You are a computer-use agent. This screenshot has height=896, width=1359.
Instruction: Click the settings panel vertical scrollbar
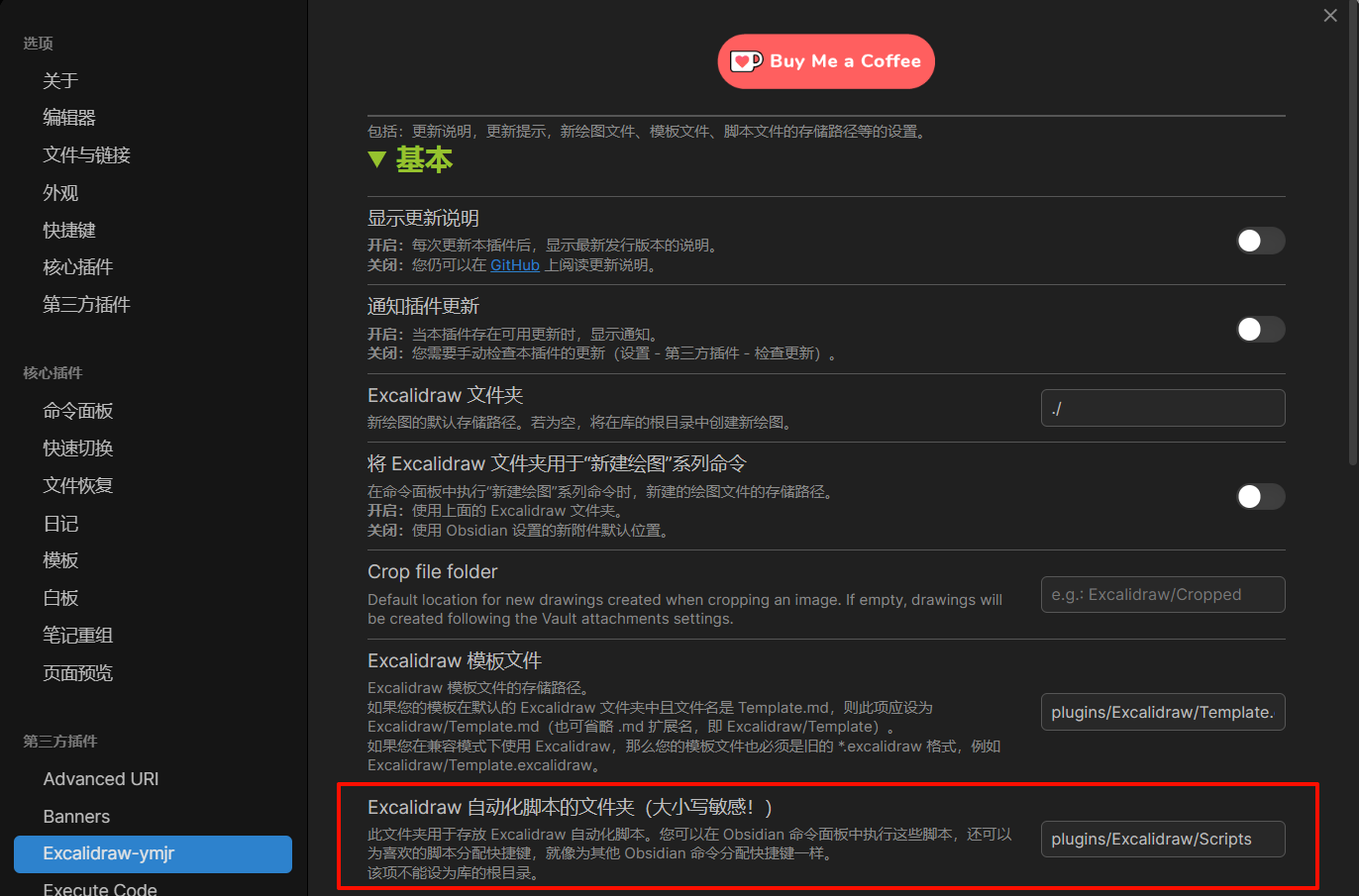[x=1353, y=233]
